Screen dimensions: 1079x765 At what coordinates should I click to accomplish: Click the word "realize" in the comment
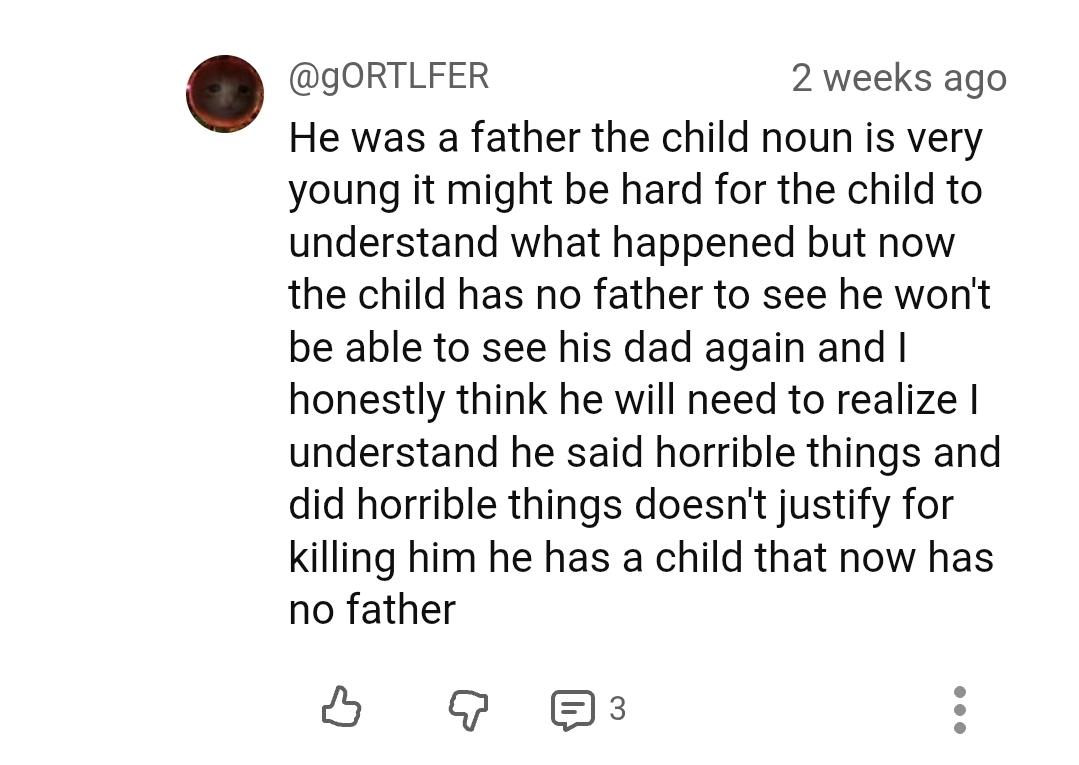tap(896, 400)
